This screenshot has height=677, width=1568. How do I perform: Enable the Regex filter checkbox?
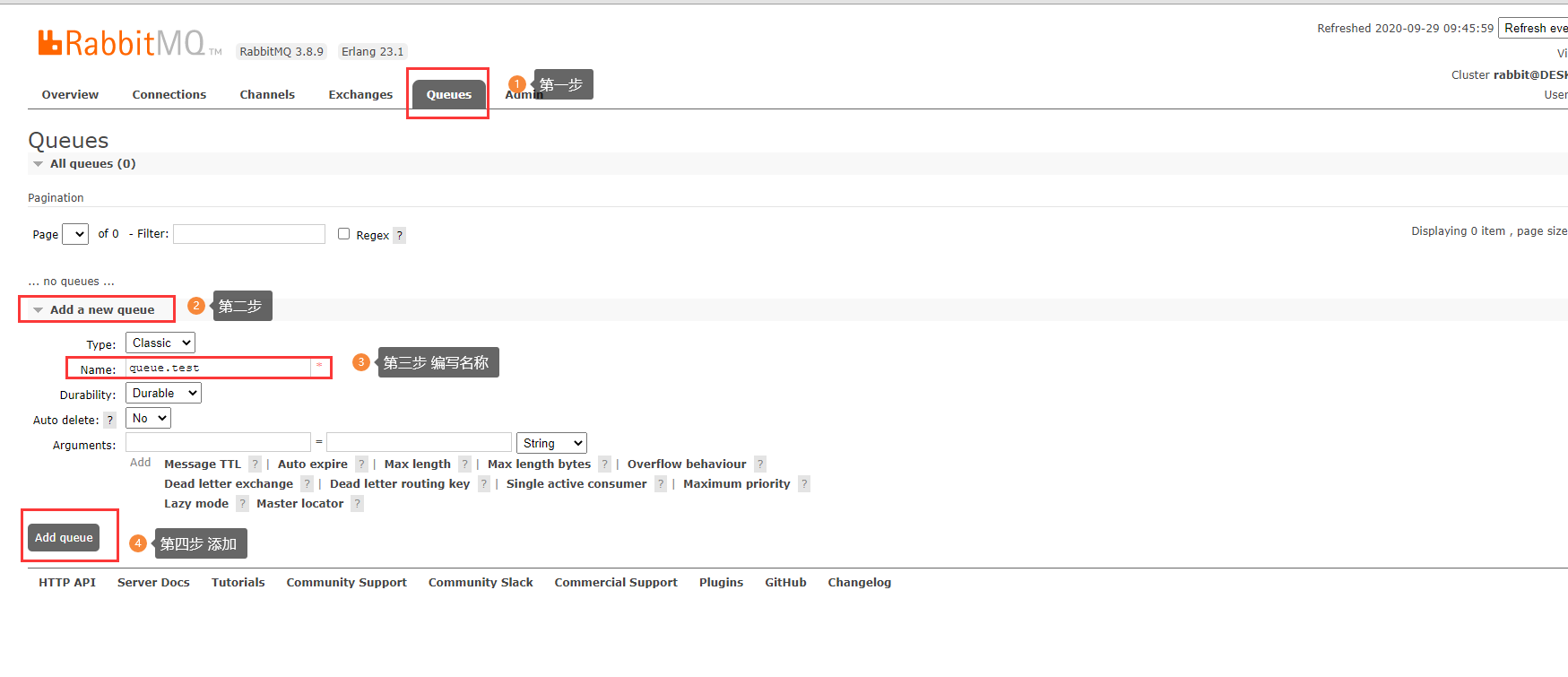pyautogui.click(x=343, y=233)
